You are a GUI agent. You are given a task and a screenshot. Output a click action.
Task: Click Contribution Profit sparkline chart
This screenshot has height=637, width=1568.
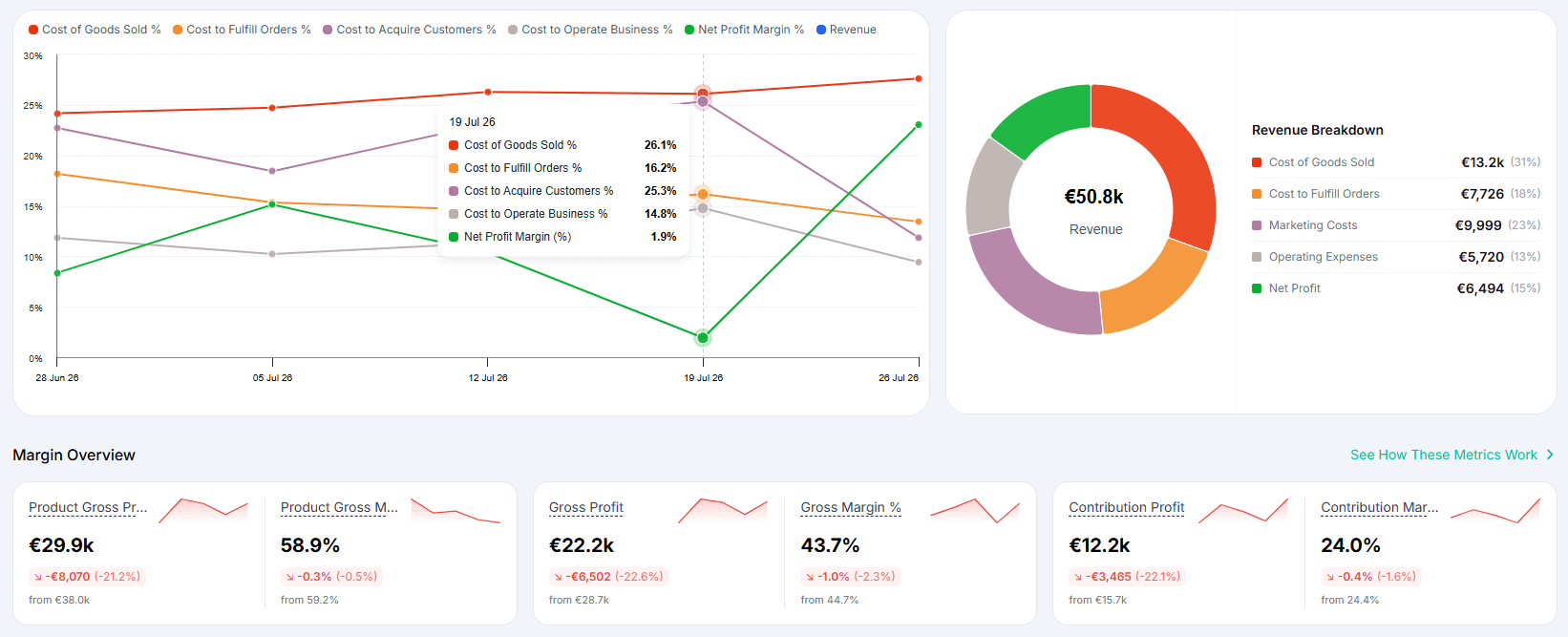tap(1243, 510)
